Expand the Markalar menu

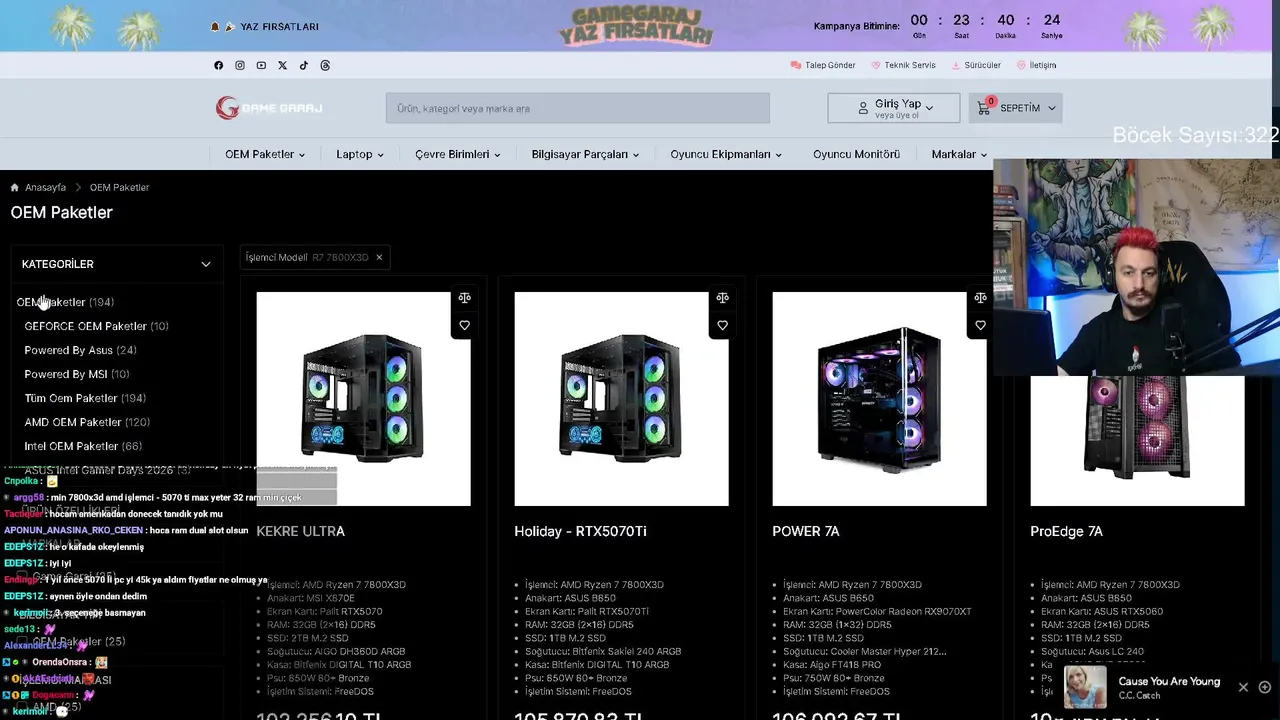pos(959,154)
